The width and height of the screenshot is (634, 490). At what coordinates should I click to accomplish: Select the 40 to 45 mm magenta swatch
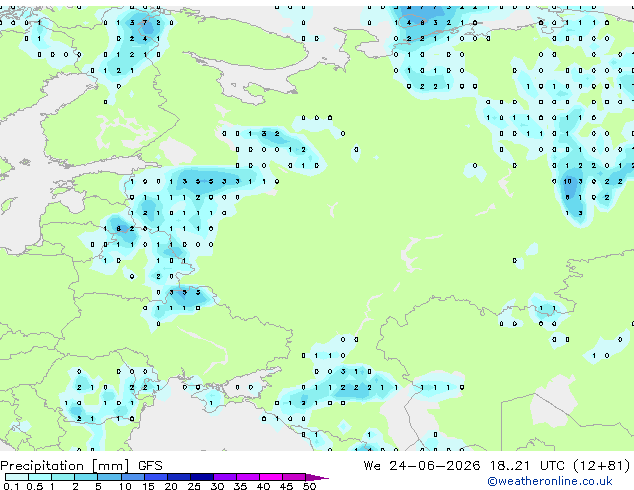click(271, 477)
